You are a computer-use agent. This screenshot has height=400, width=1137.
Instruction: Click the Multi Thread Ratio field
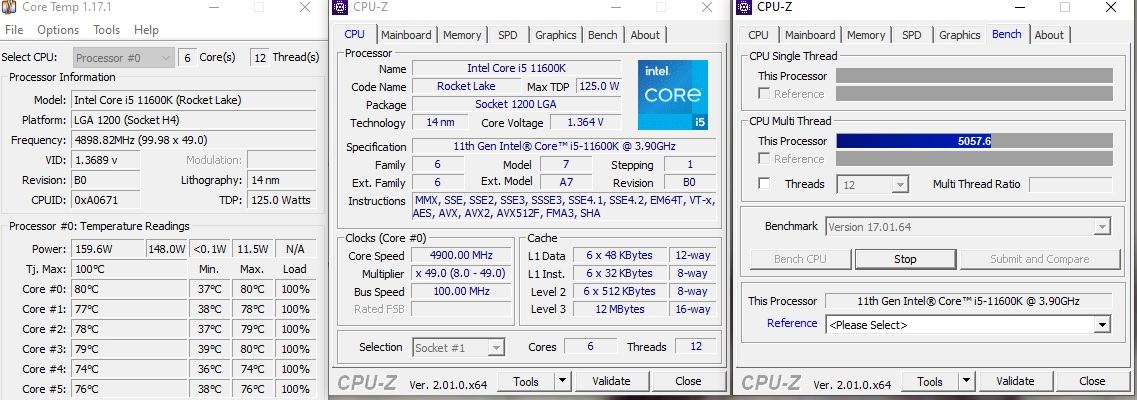[1070, 184]
